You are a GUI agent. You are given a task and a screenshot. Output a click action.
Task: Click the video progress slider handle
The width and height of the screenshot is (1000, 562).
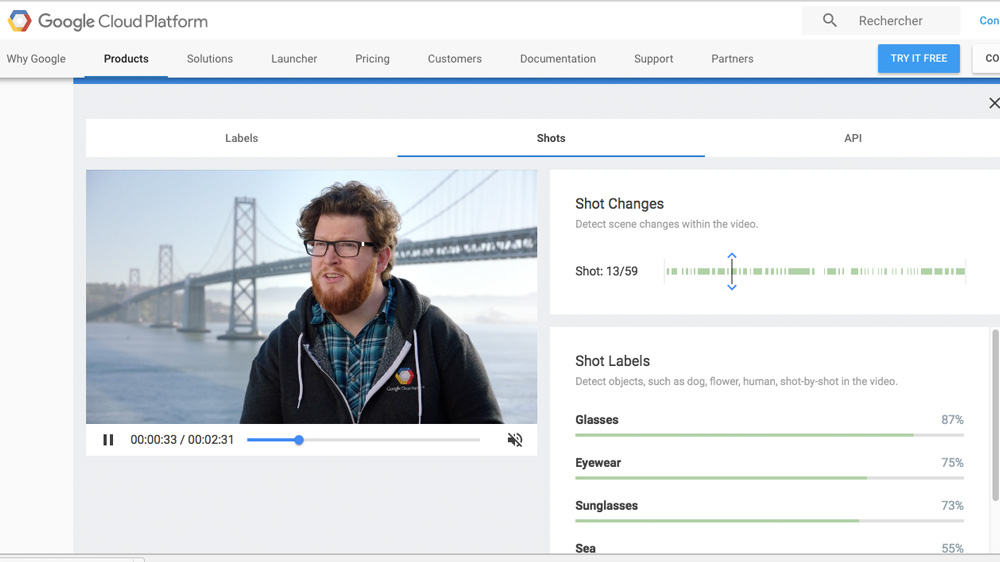pos(298,440)
